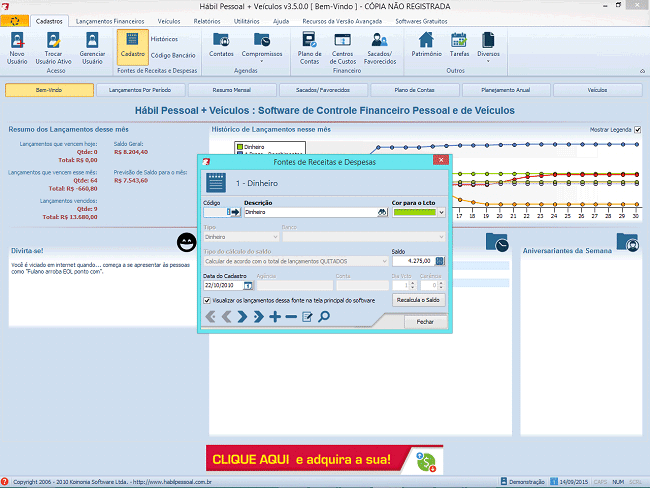Click the Recalcula o Saldo button

coord(418,300)
